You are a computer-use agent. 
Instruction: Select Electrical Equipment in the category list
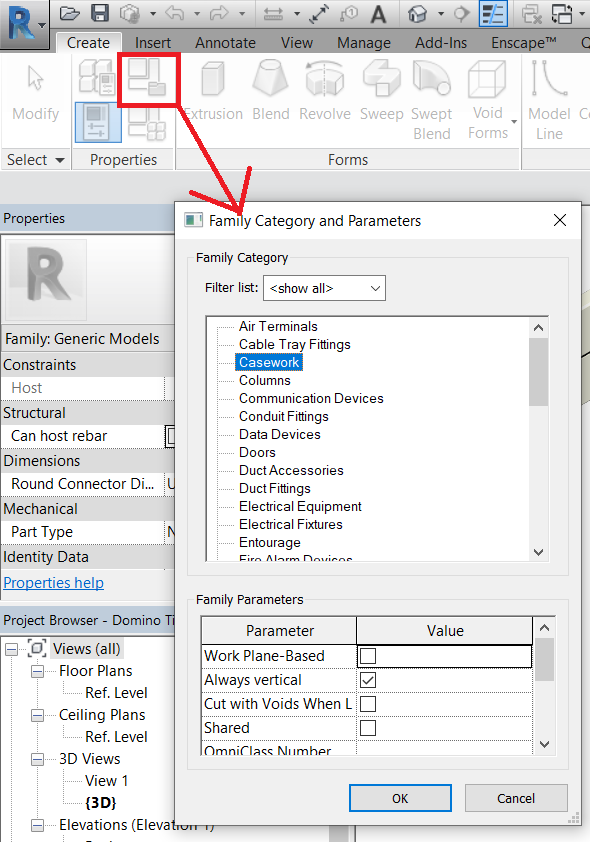click(300, 506)
